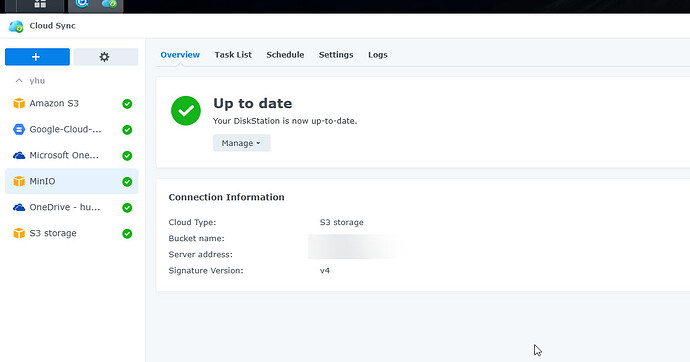Click the 'S3 storage' cloud type value
The height and width of the screenshot is (362, 690).
(341, 222)
